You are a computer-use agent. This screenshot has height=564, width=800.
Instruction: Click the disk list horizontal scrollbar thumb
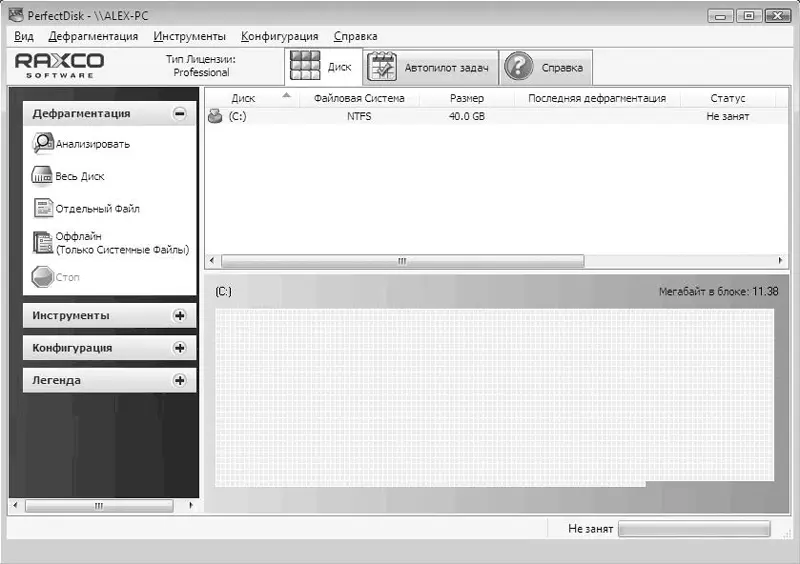pos(403,261)
